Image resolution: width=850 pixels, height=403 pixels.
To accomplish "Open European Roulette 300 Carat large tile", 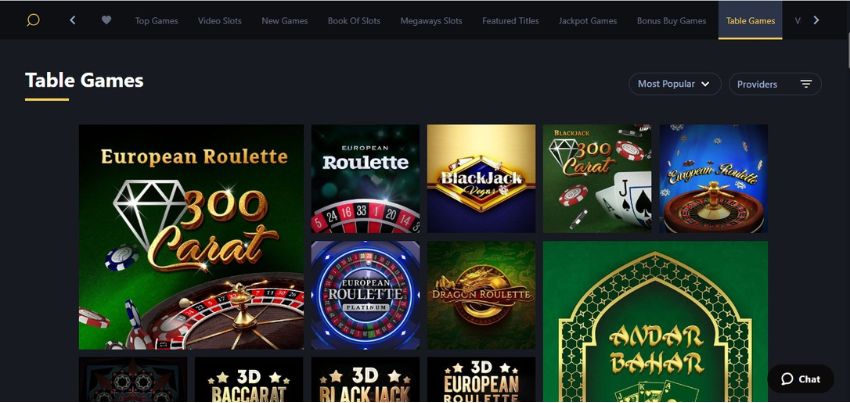I will [x=191, y=237].
